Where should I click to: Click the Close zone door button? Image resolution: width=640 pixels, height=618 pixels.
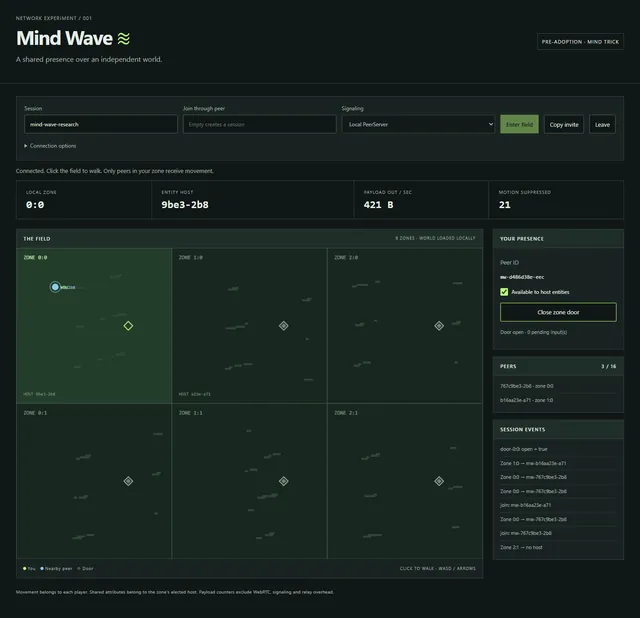coord(558,312)
